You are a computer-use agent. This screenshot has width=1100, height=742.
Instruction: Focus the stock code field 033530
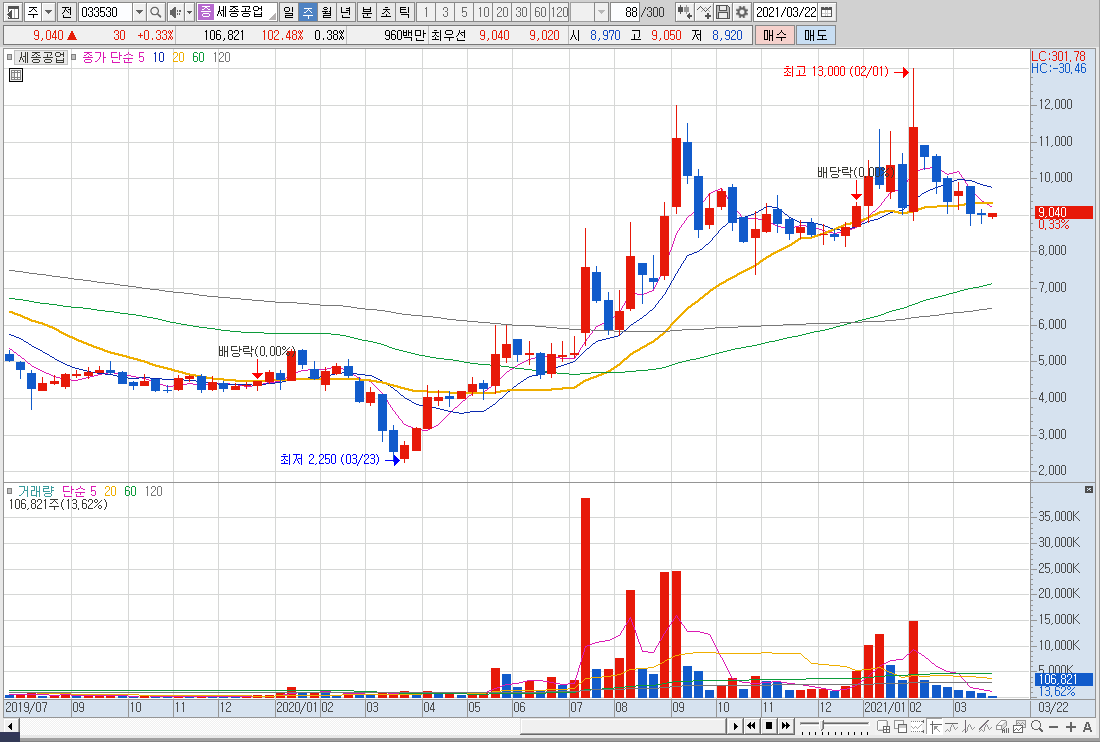pyautogui.click(x=105, y=12)
